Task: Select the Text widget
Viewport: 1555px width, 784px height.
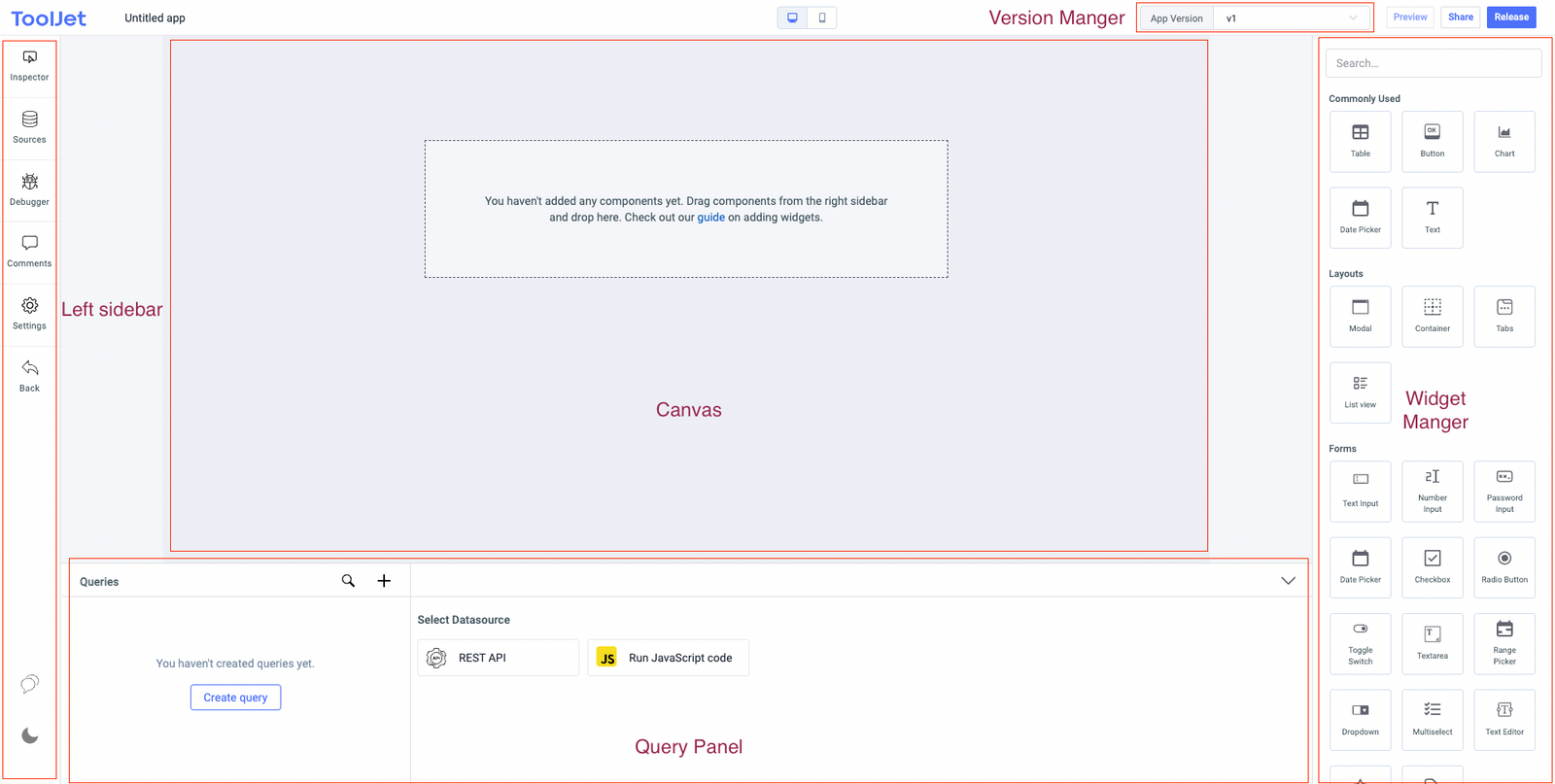Action: pyautogui.click(x=1433, y=218)
